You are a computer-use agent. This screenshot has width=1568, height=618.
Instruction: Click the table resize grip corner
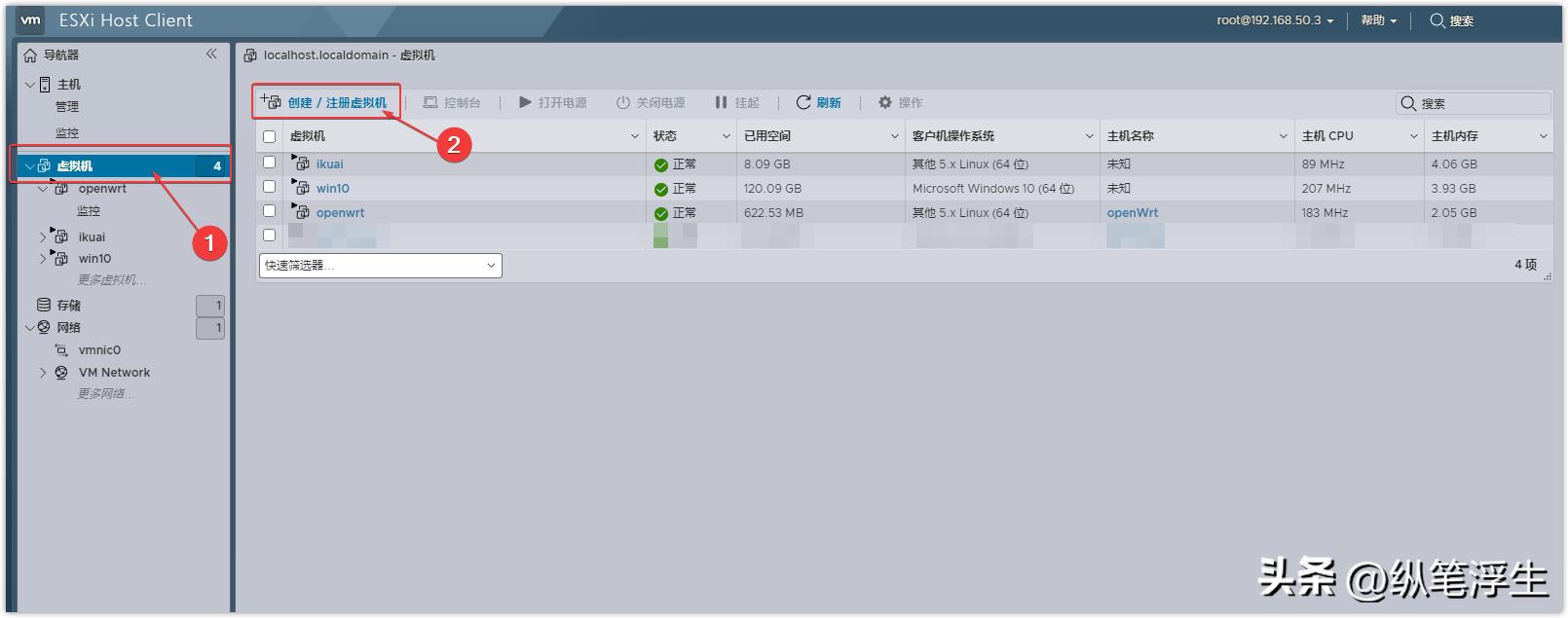[x=1548, y=276]
